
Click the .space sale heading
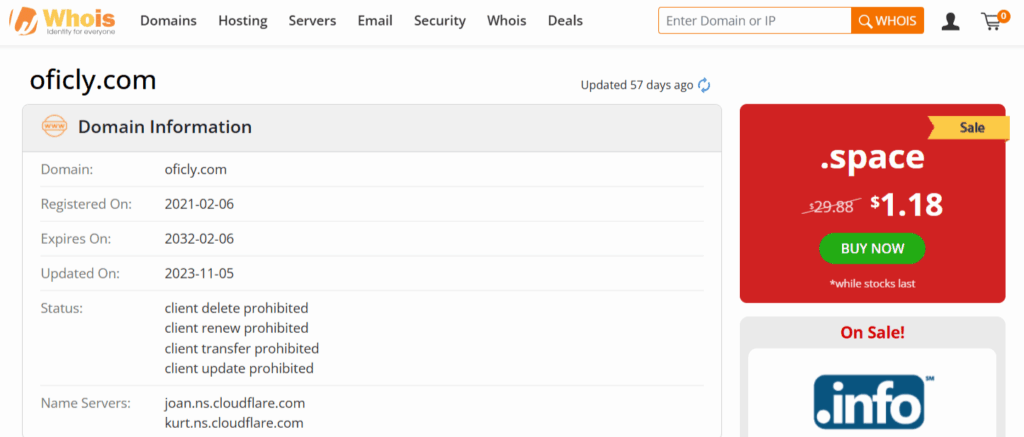[x=872, y=157]
